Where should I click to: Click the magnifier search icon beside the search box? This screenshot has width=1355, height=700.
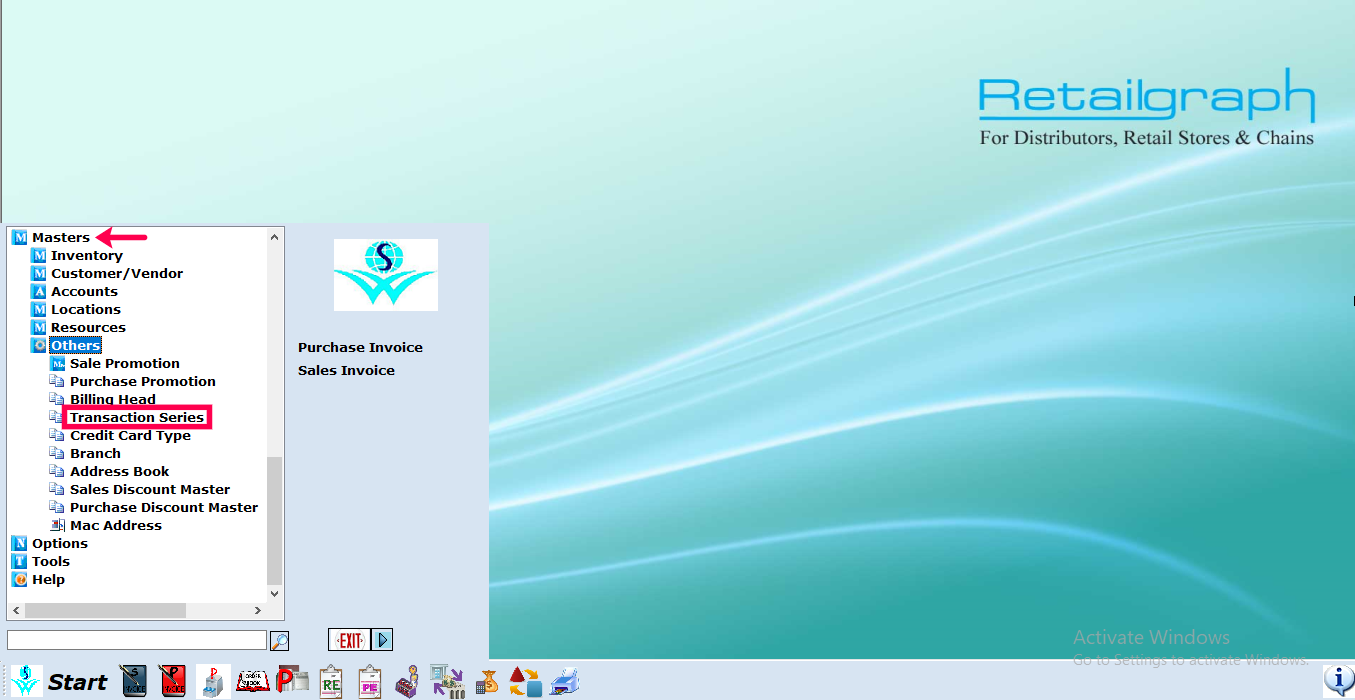coord(280,641)
